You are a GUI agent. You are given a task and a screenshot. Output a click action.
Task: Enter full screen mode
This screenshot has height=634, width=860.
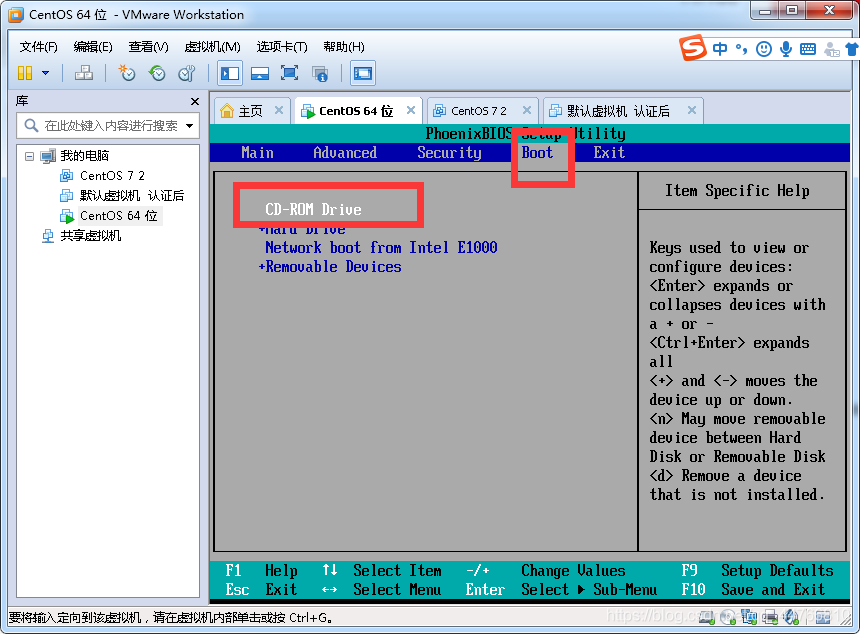tap(290, 73)
